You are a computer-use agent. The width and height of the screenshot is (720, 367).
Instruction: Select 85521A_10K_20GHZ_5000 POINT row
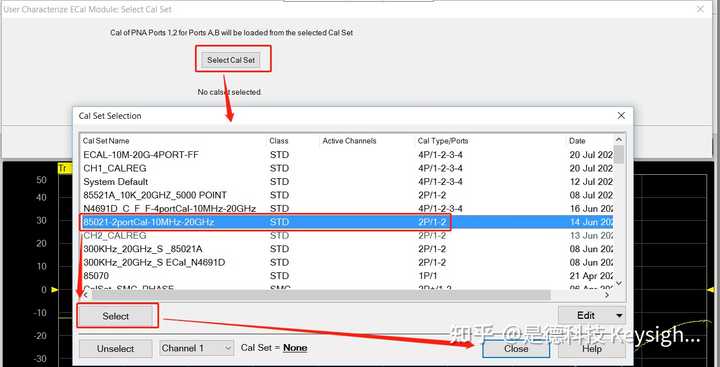[347, 195]
